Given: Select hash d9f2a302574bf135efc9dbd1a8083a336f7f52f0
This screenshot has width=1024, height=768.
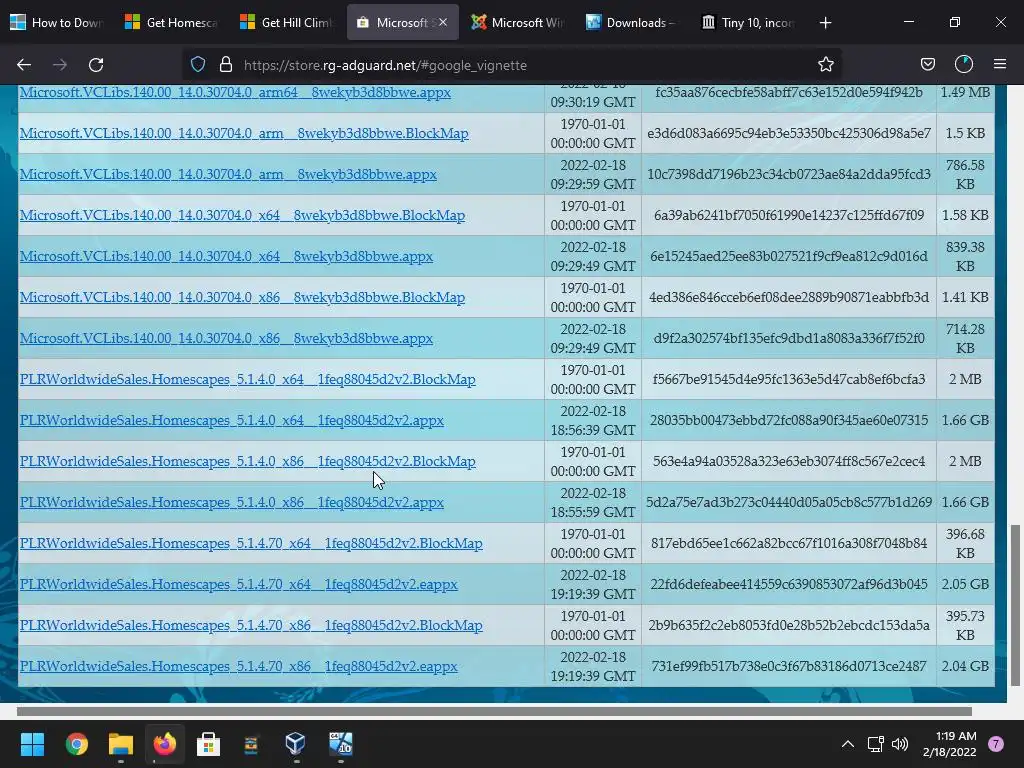Looking at the screenshot, I should (789, 339).
